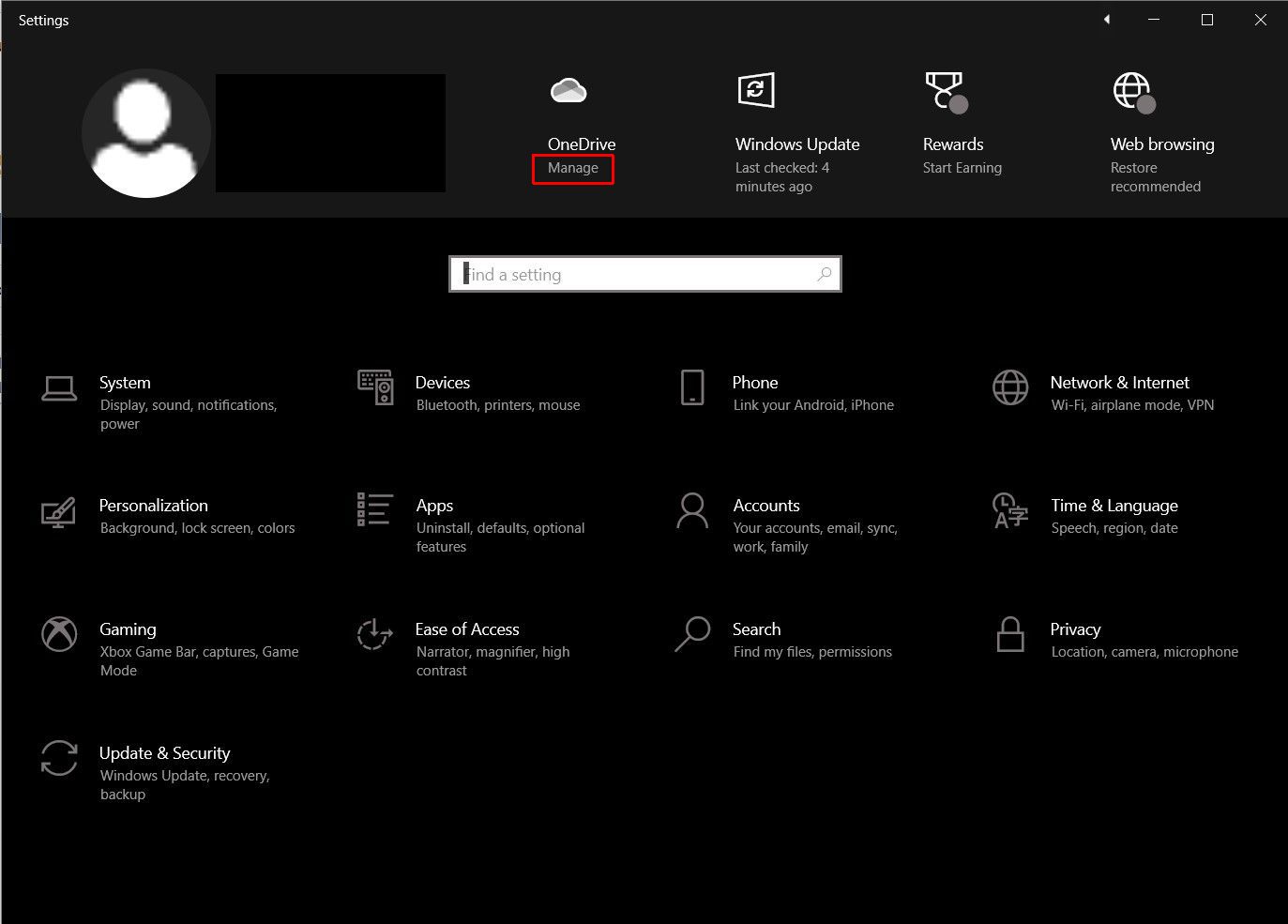Go to Phone settings title
Screen dimensions: 1288x924
click(755, 382)
